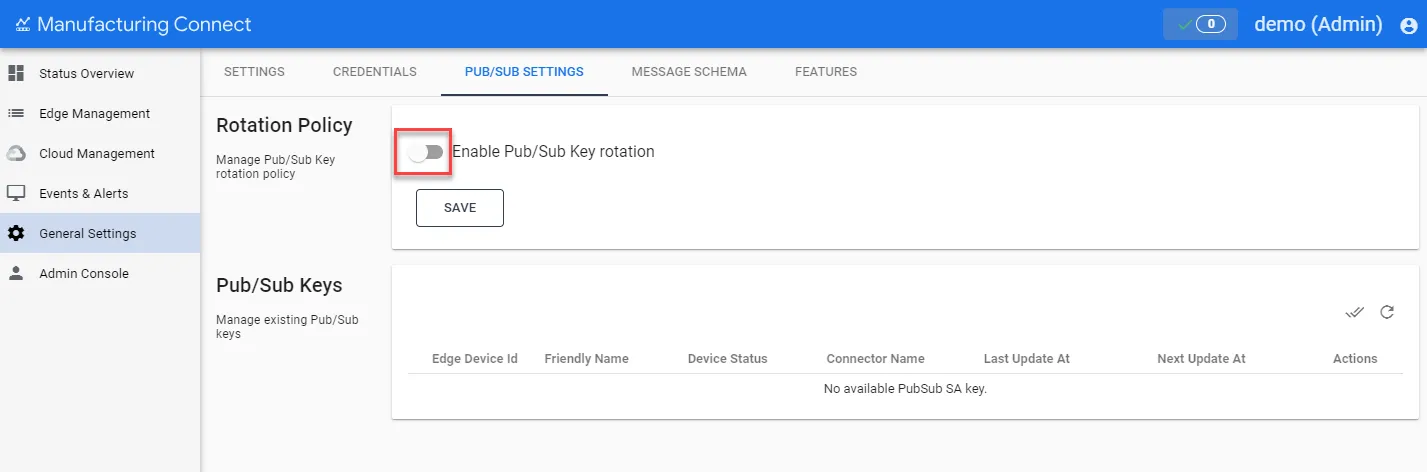Screen dimensions: 1427x472
Task: Open Status Overview in sidebar
Action: point(100,73)
